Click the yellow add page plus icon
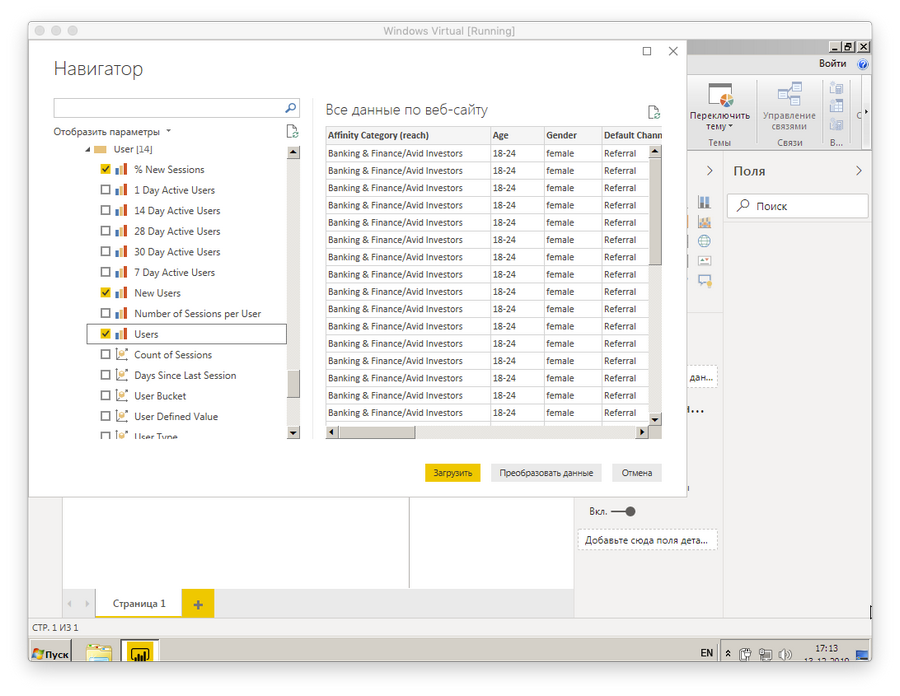The image size is (900, 696). 198,604
